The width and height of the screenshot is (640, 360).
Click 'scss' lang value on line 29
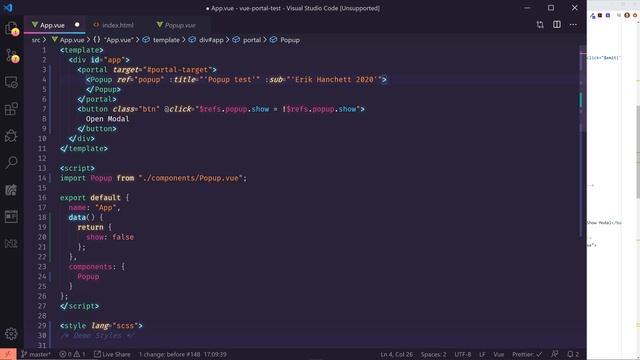point(125,326)
